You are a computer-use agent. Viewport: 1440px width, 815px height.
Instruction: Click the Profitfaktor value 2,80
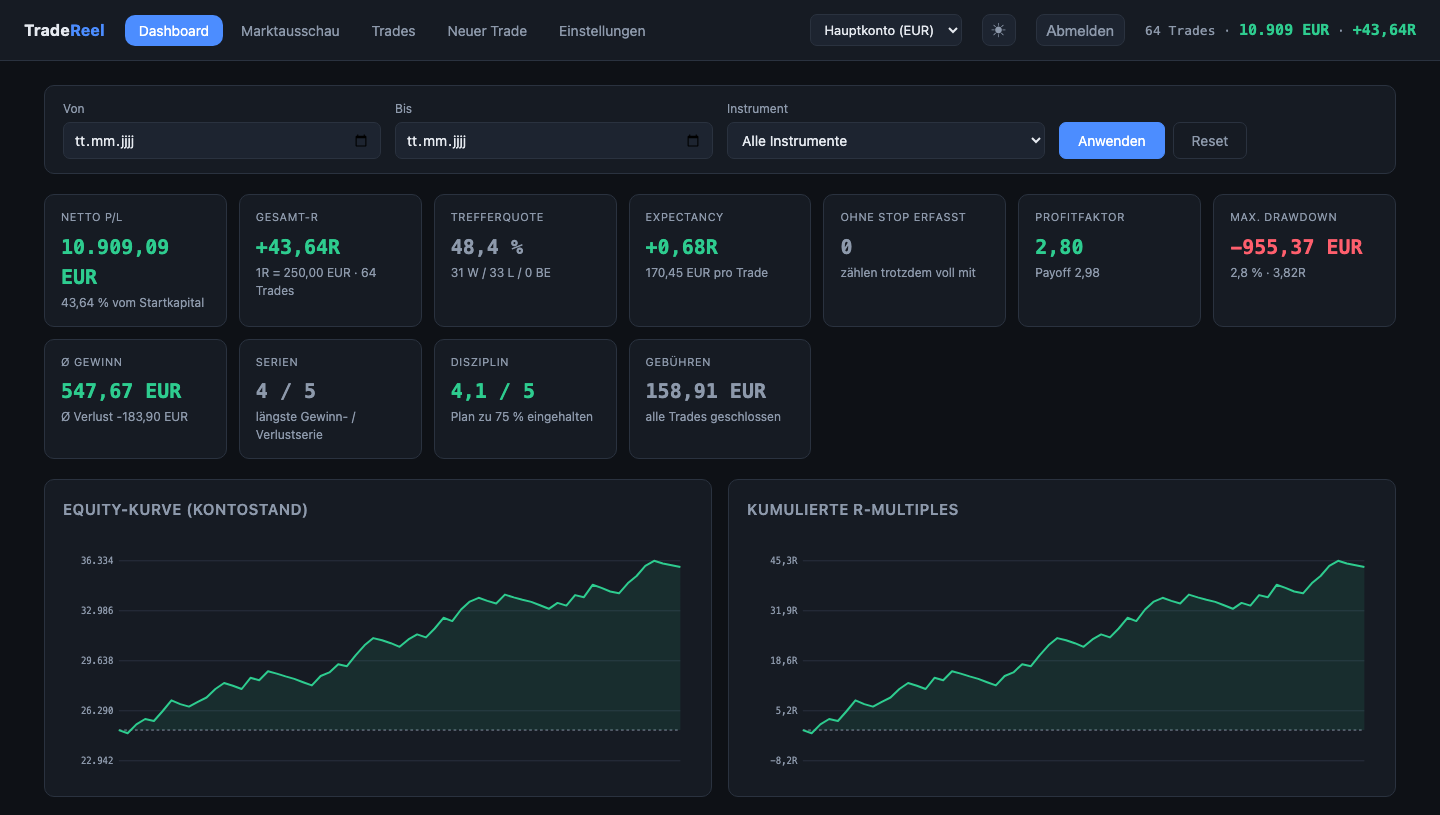pos(1059,247)
